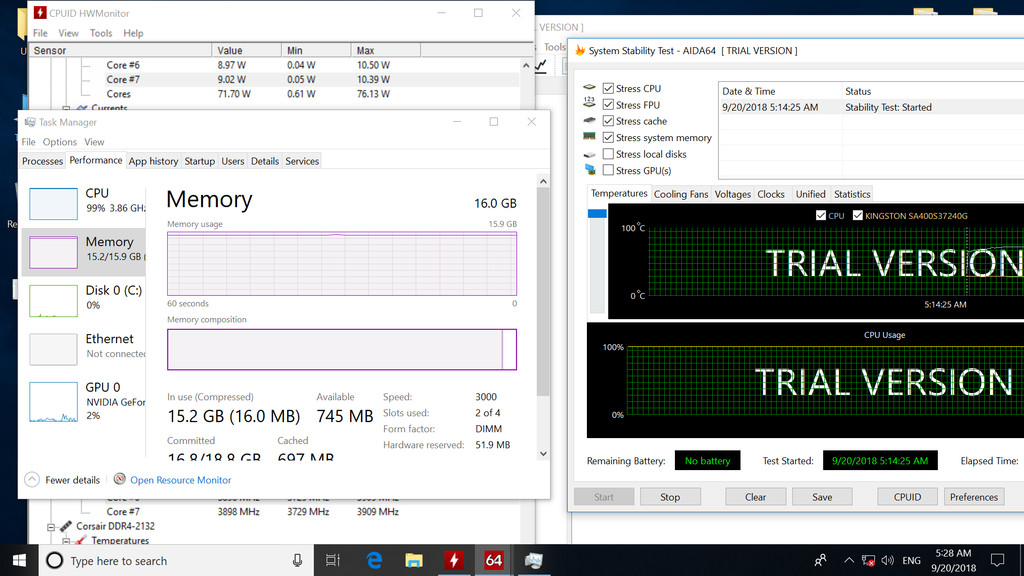
Task: Select the Temperatures tab
Action: click(x=618, y=193)
